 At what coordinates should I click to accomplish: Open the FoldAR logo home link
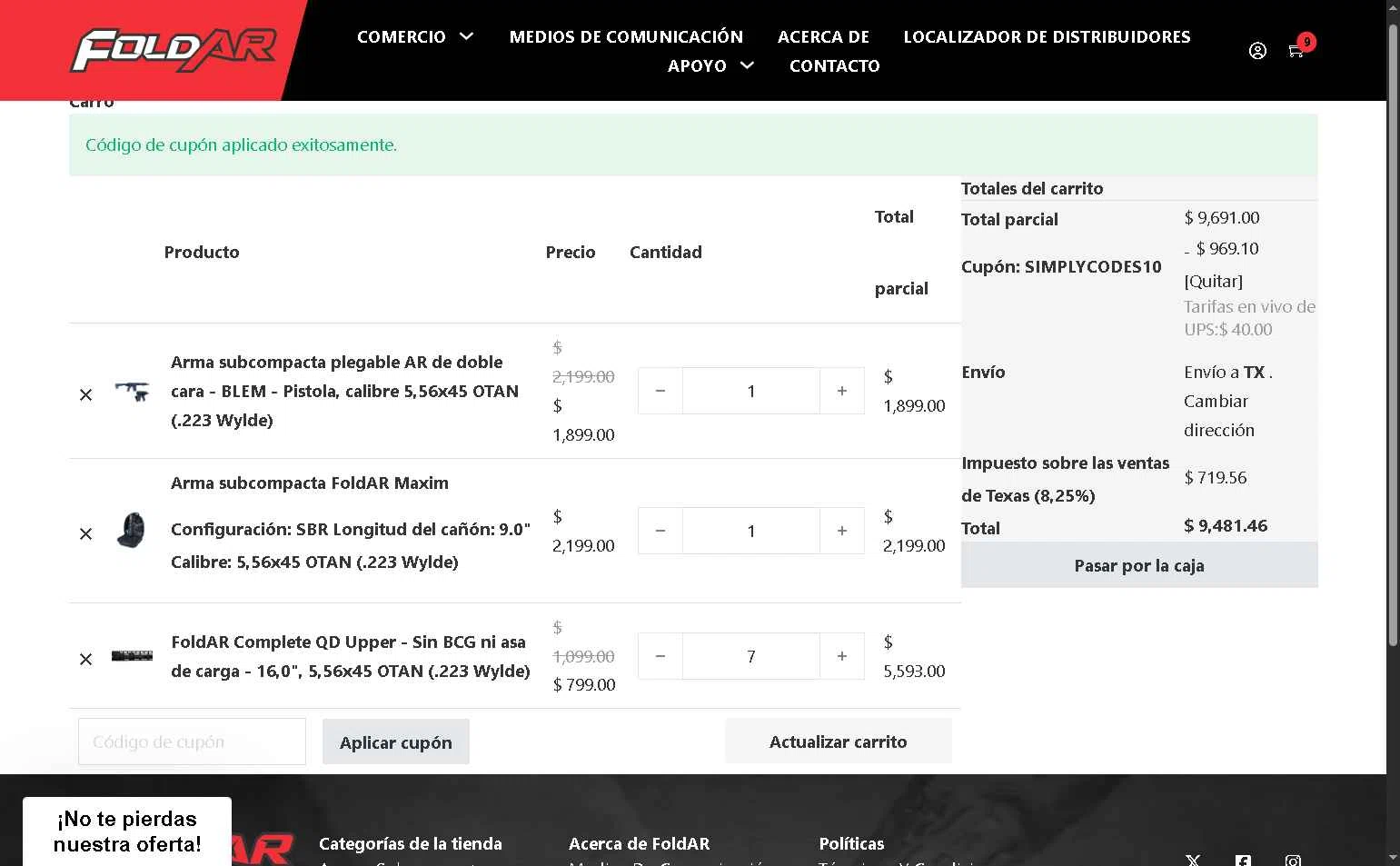click(x=174, y=50)
